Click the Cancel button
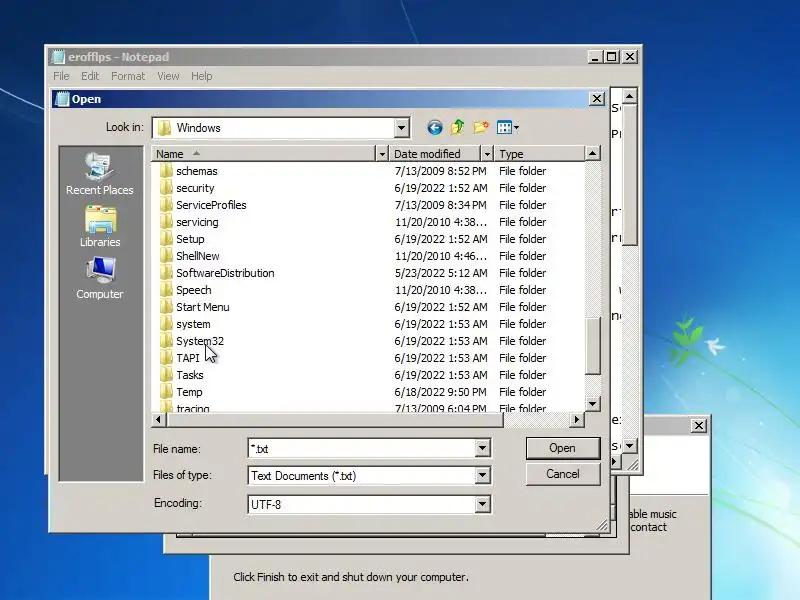 coord(563,474)
